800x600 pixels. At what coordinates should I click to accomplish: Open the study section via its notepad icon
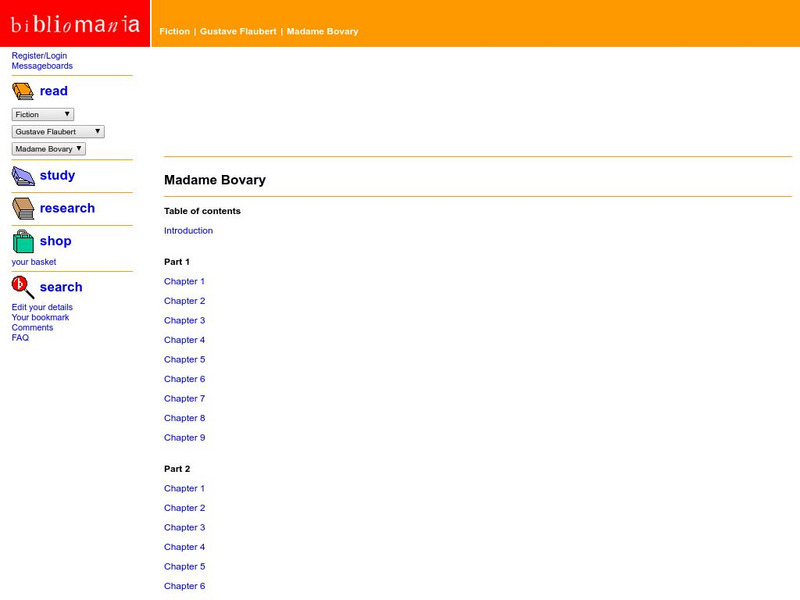[x=20, y=175]
